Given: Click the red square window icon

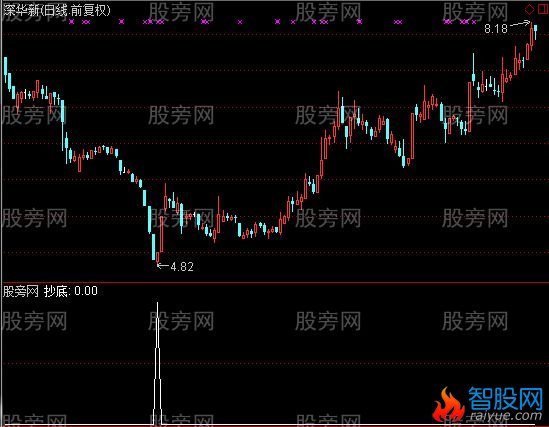Looking at the screenshot, I should click(543, 9).
